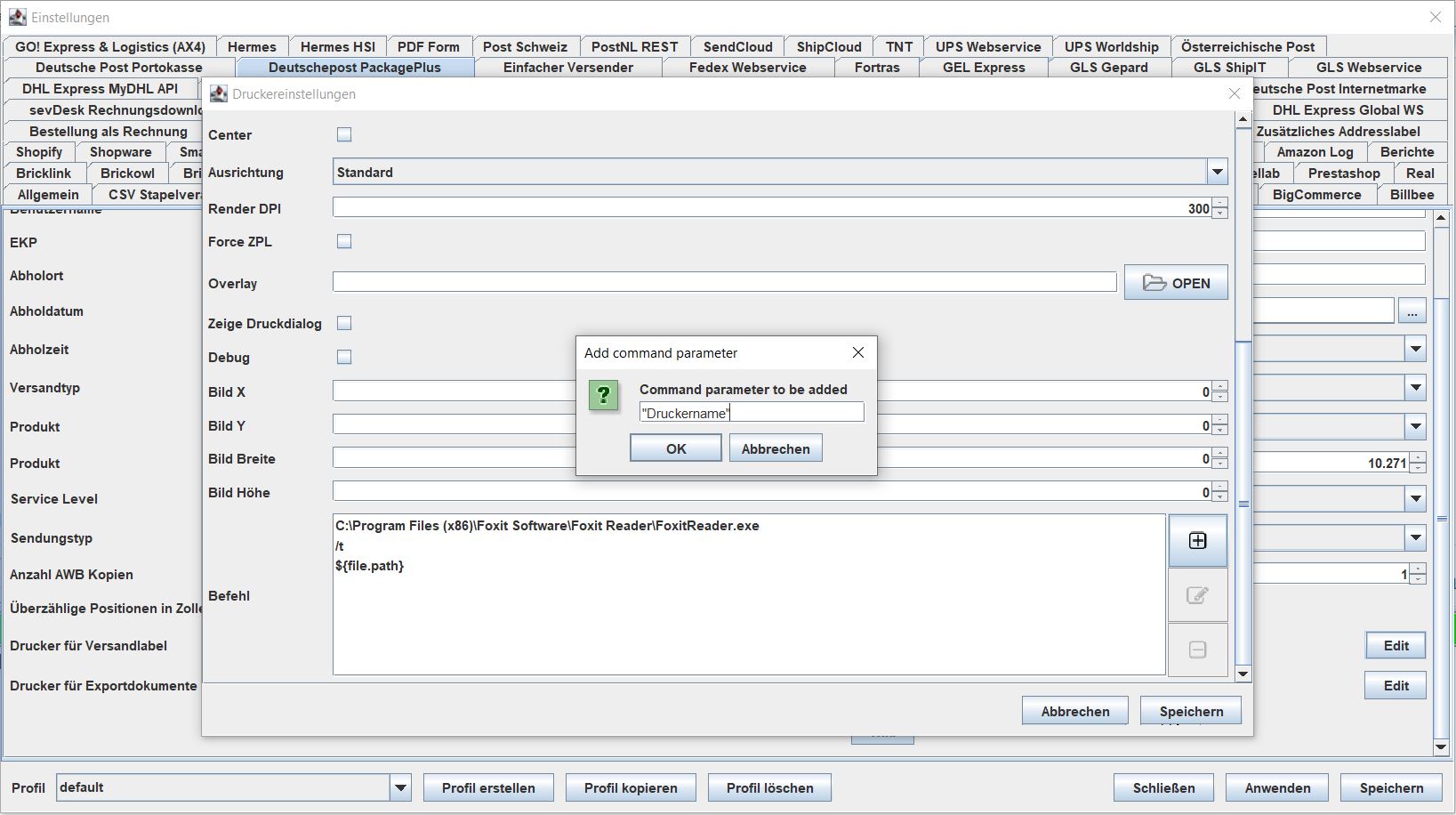Click the command parameter text field
The width and height of the screenshot is (1456, 815).
(x=752, y=413)
